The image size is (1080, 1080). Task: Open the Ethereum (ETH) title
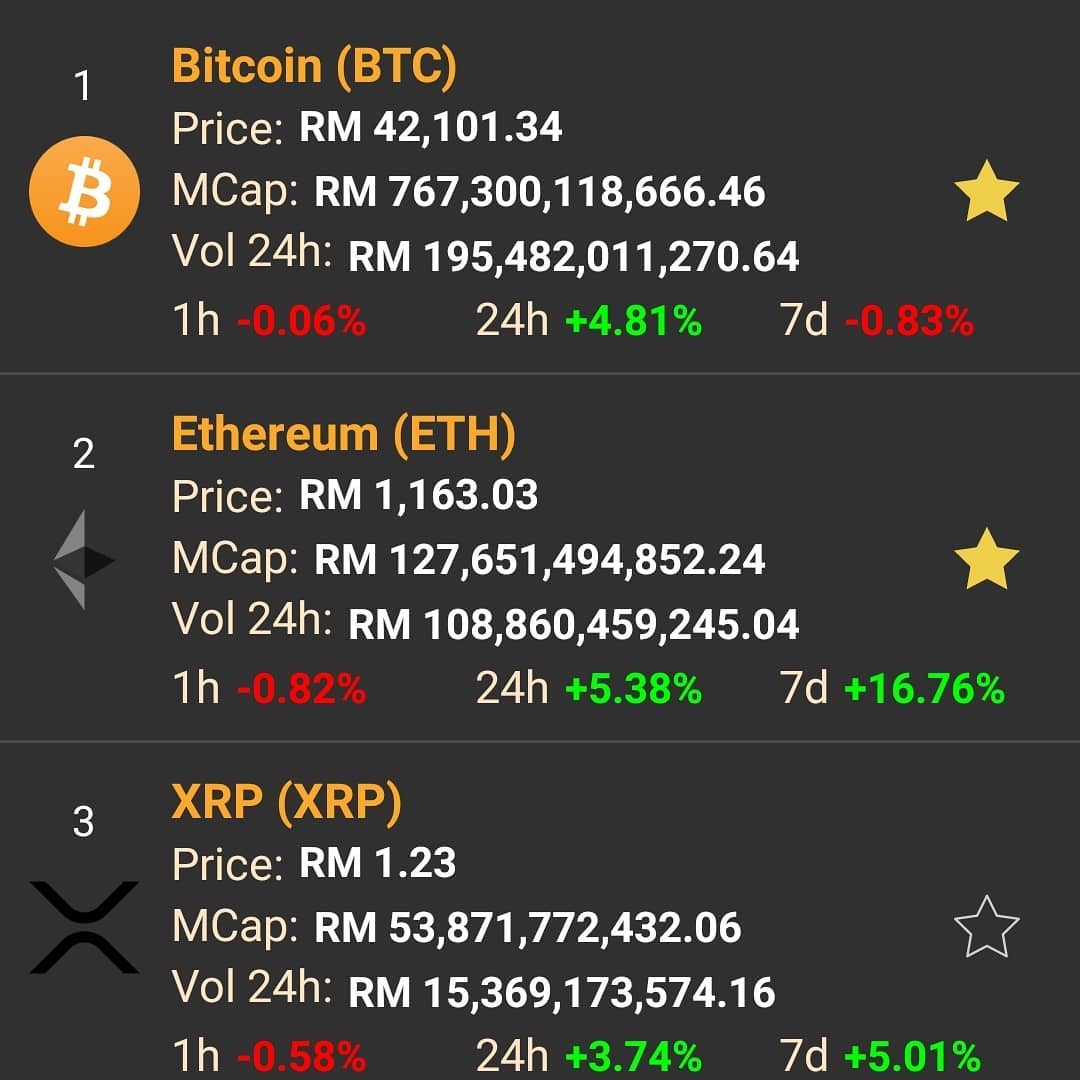point(343,434)
